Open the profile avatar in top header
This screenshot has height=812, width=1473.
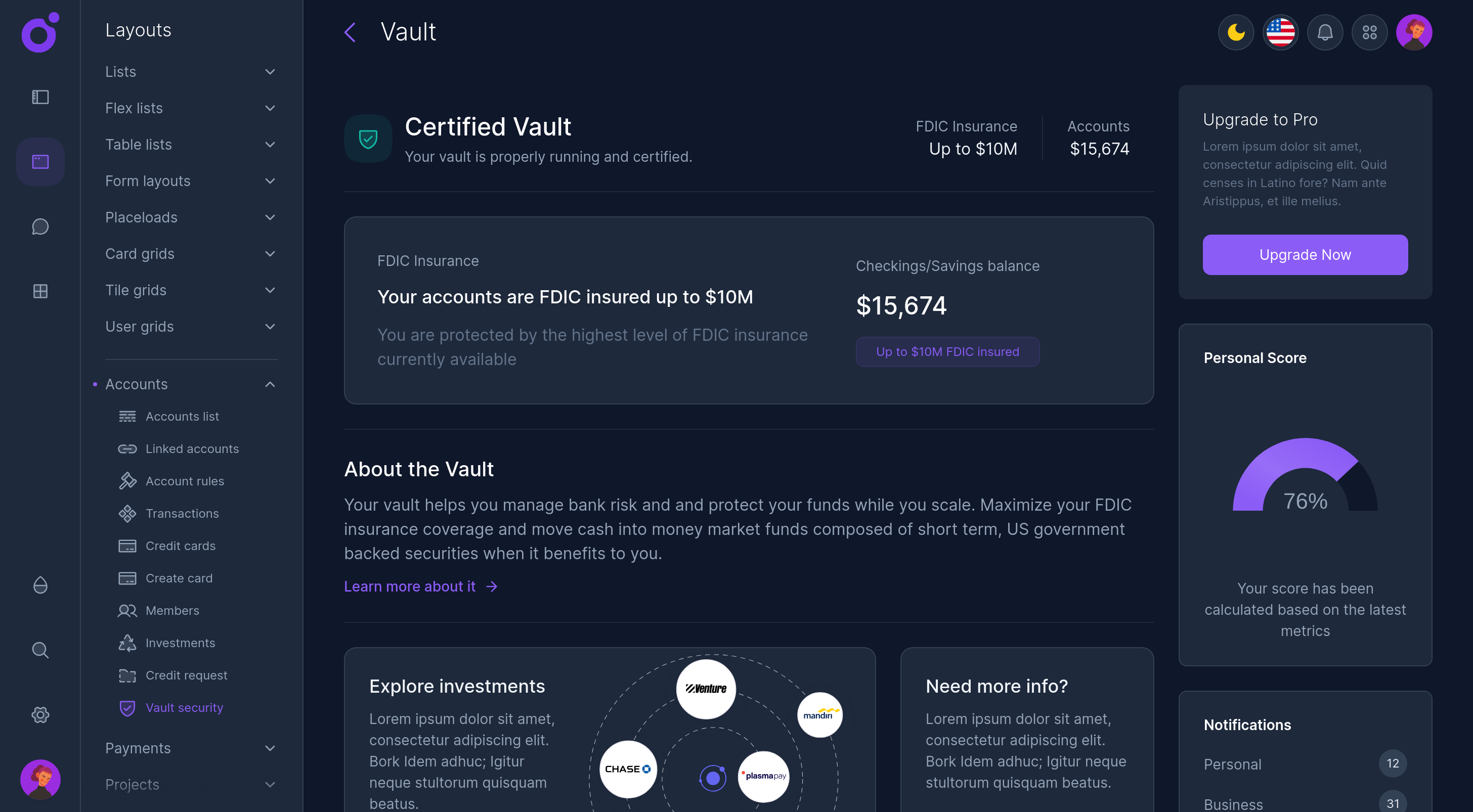tap(1413, 32)
